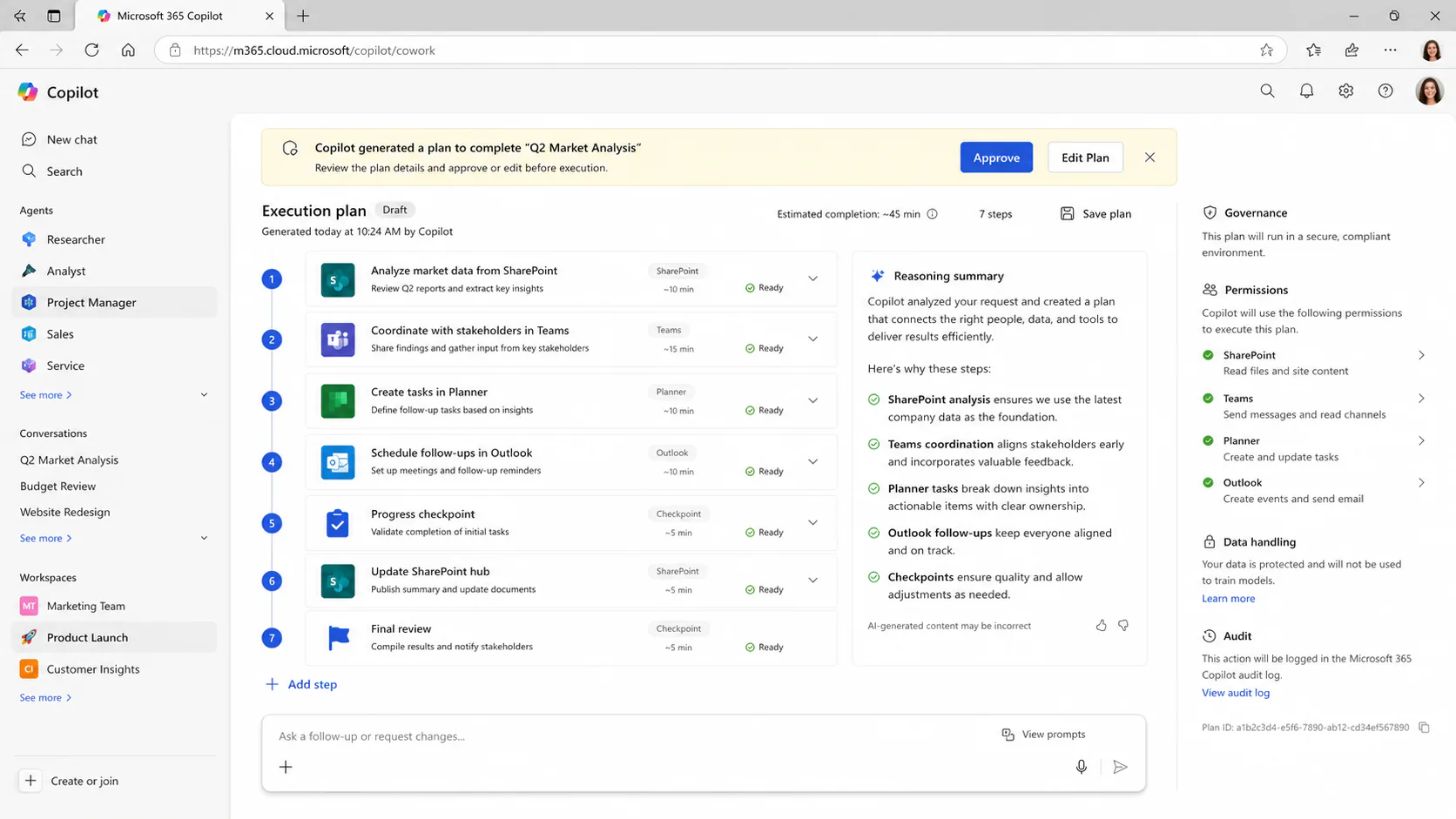Open a new browser tab
Viewport: 1456px width, 819px height.
click(x=303, y=16)
